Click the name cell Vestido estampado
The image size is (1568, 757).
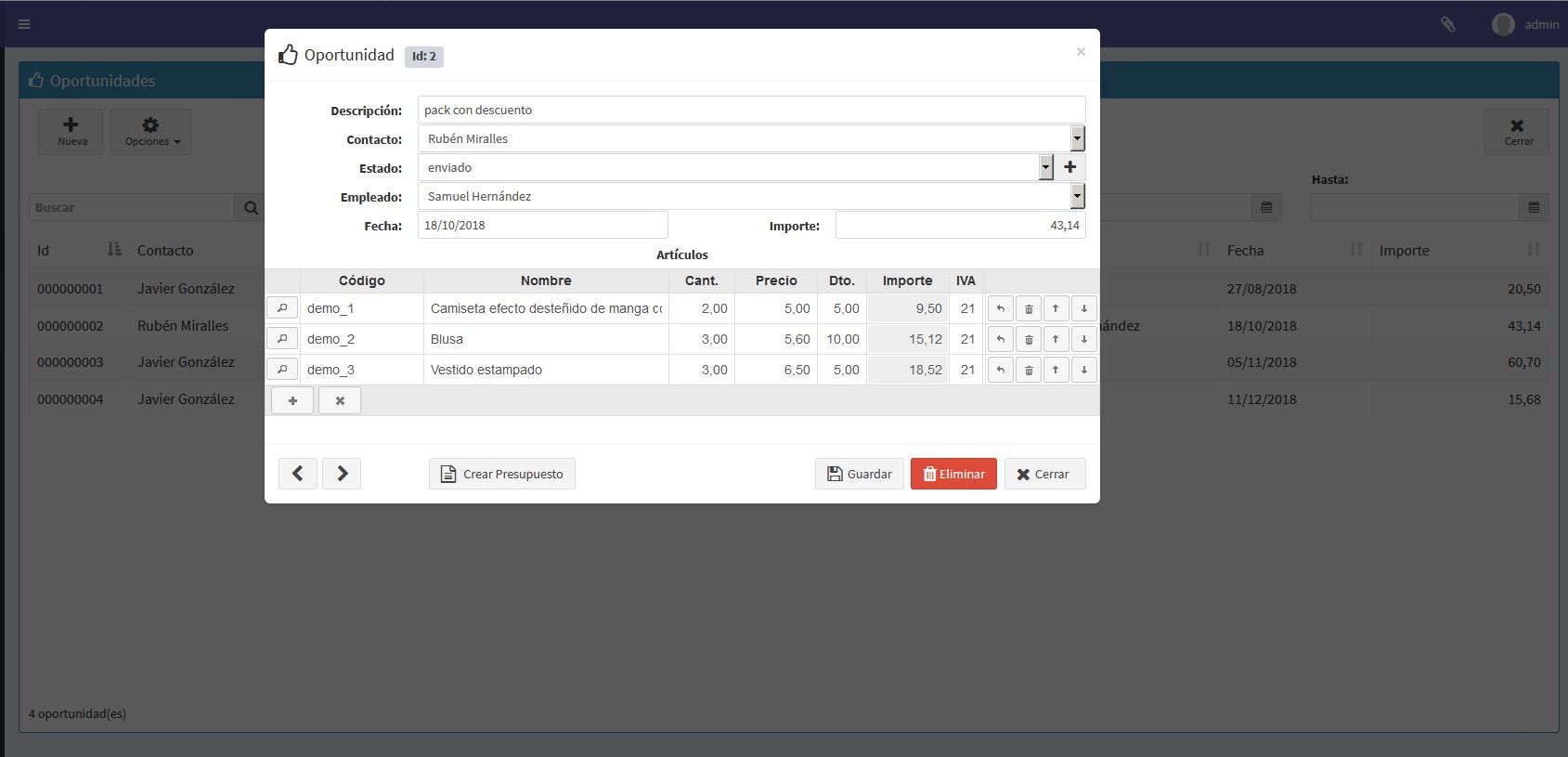coord(546,370)
